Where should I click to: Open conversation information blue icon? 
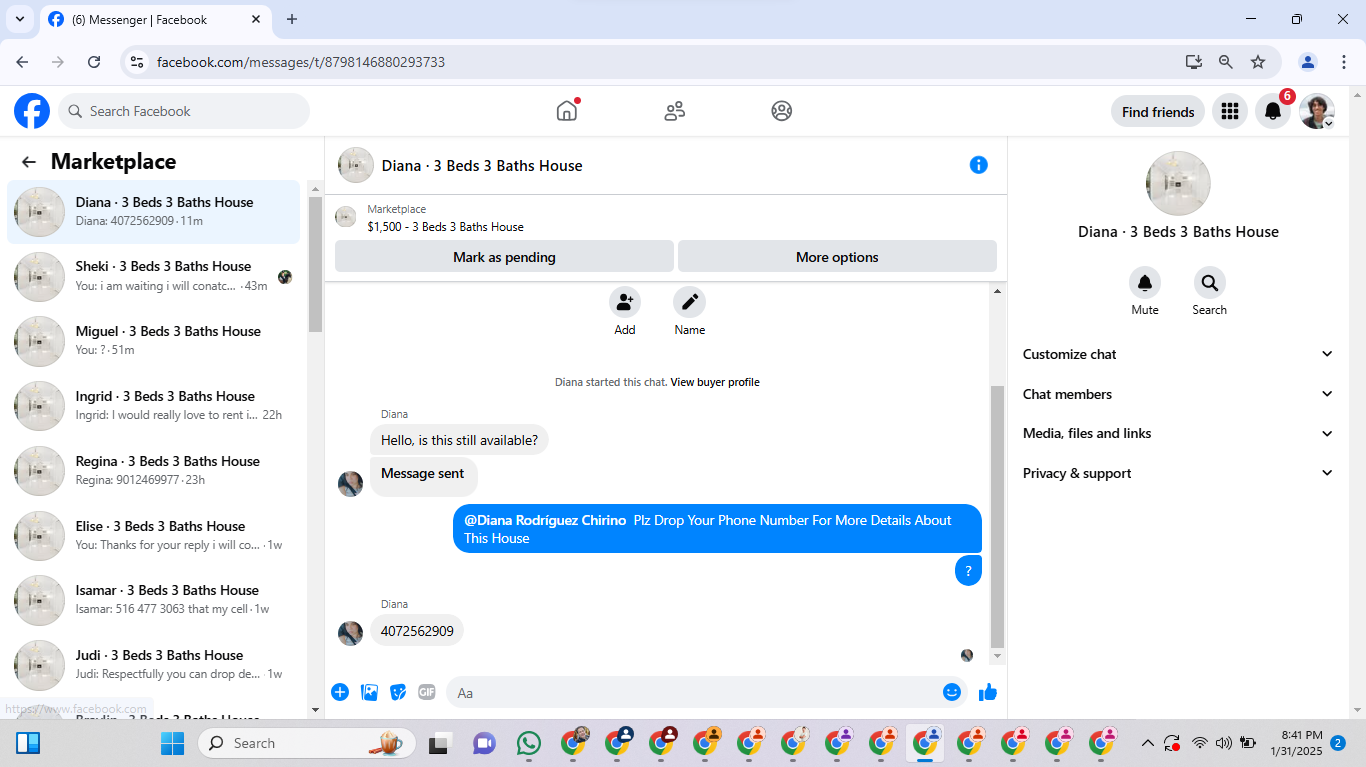click(979, 165)
